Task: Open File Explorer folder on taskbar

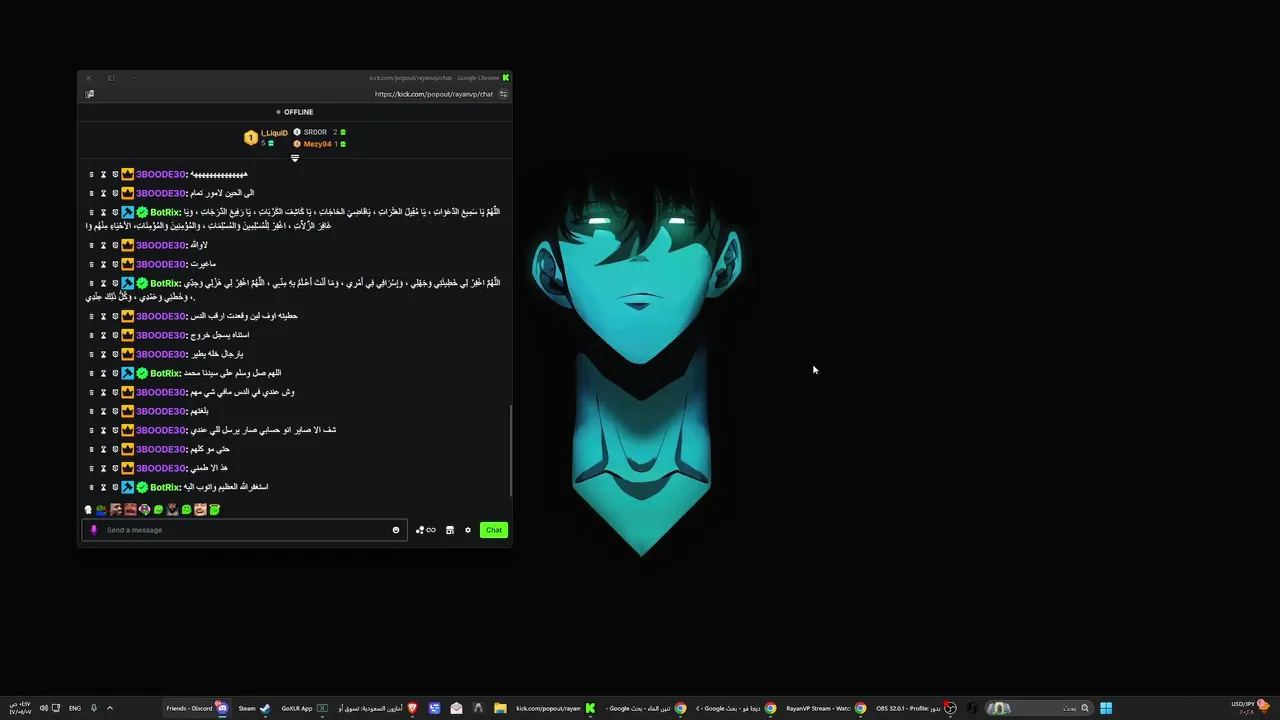Action: [500, 708]
